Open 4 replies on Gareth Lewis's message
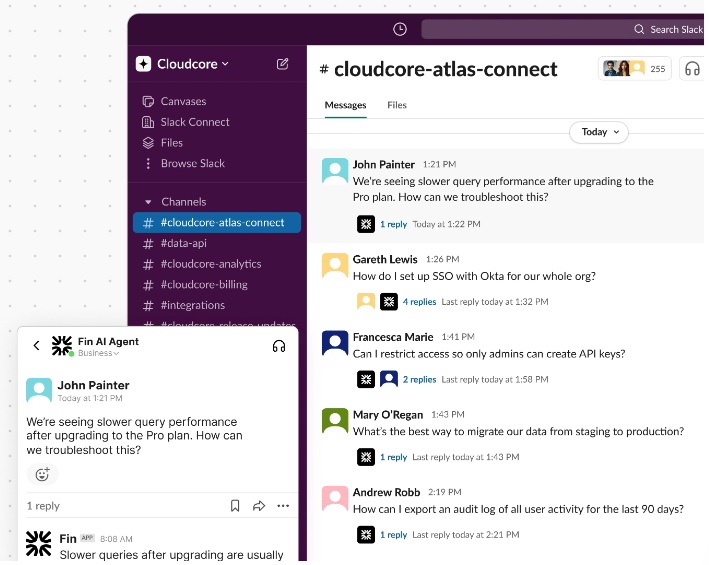The image size is (709, 565). [x=419, y=302]
